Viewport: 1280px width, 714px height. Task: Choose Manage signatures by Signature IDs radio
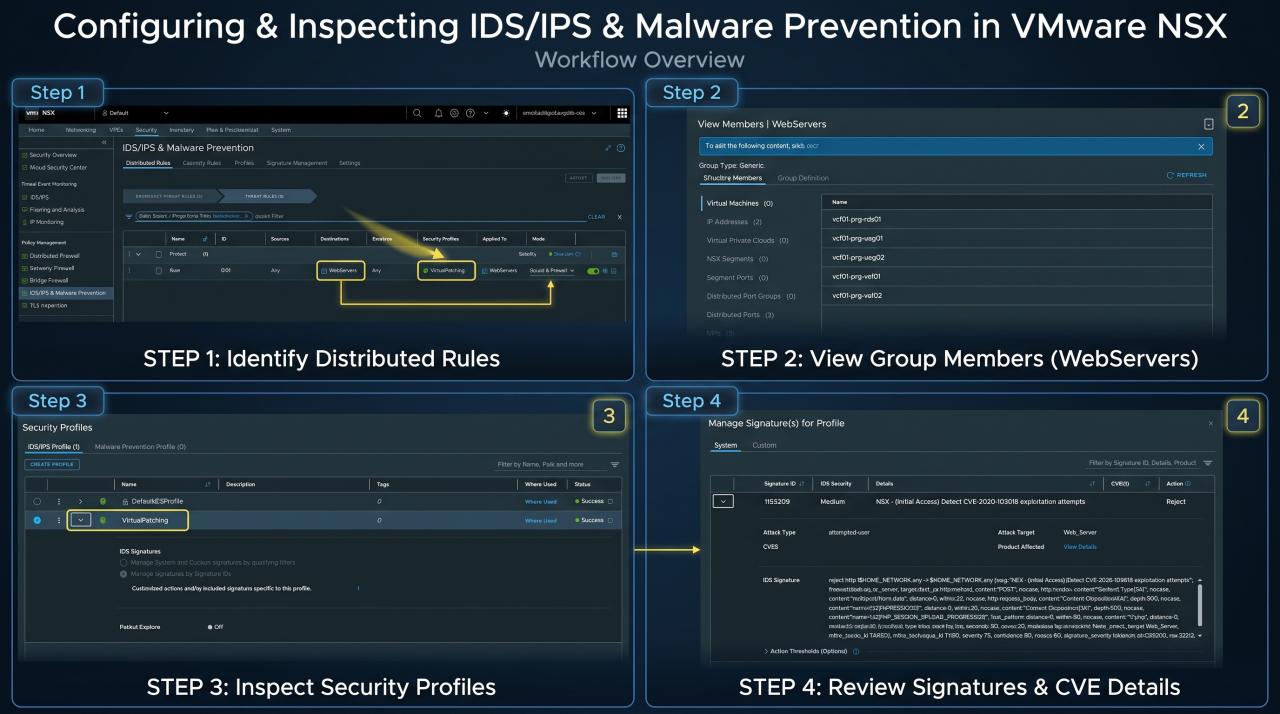[x=124, y=574]
